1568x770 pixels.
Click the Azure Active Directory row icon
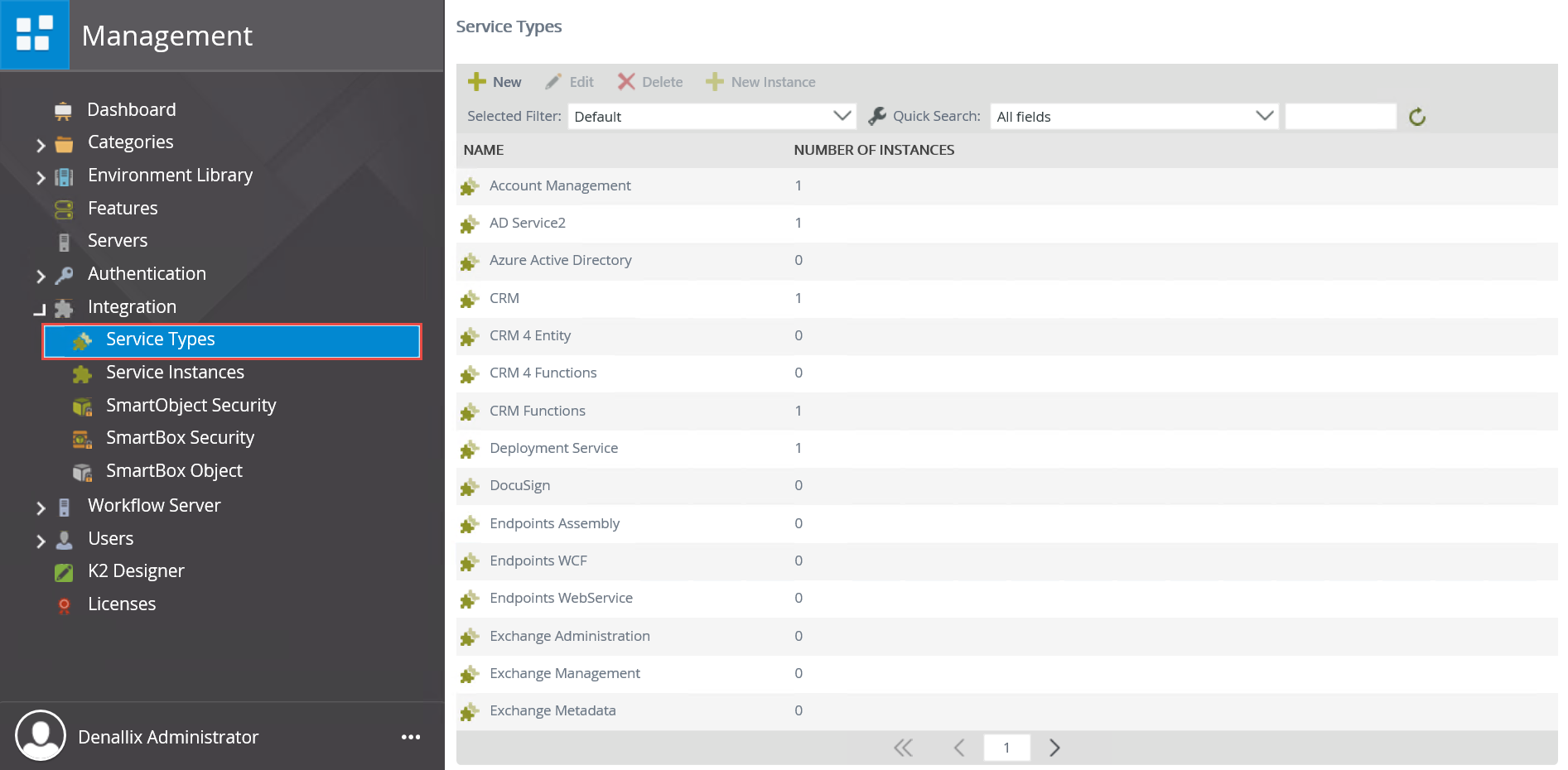470,262
